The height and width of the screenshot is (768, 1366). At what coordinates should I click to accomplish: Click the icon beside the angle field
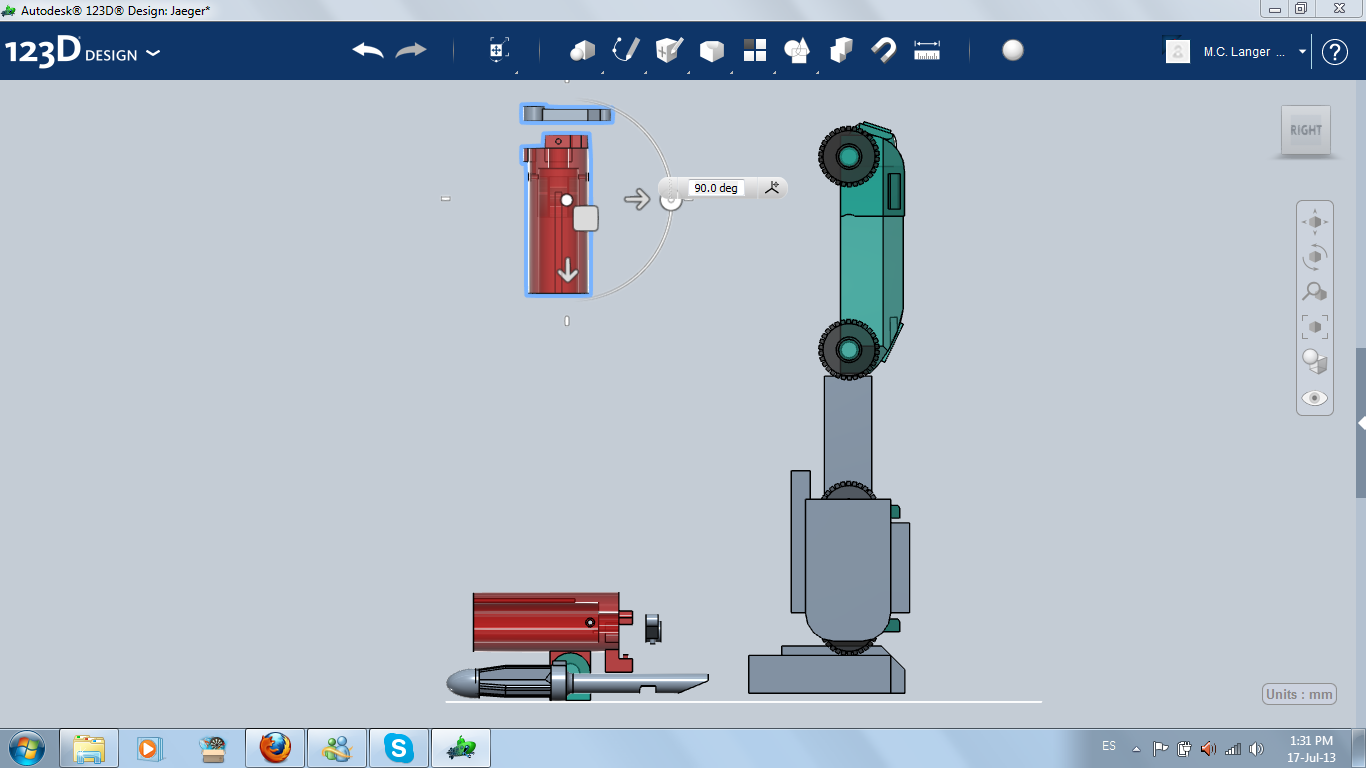[x=772, y=187]
